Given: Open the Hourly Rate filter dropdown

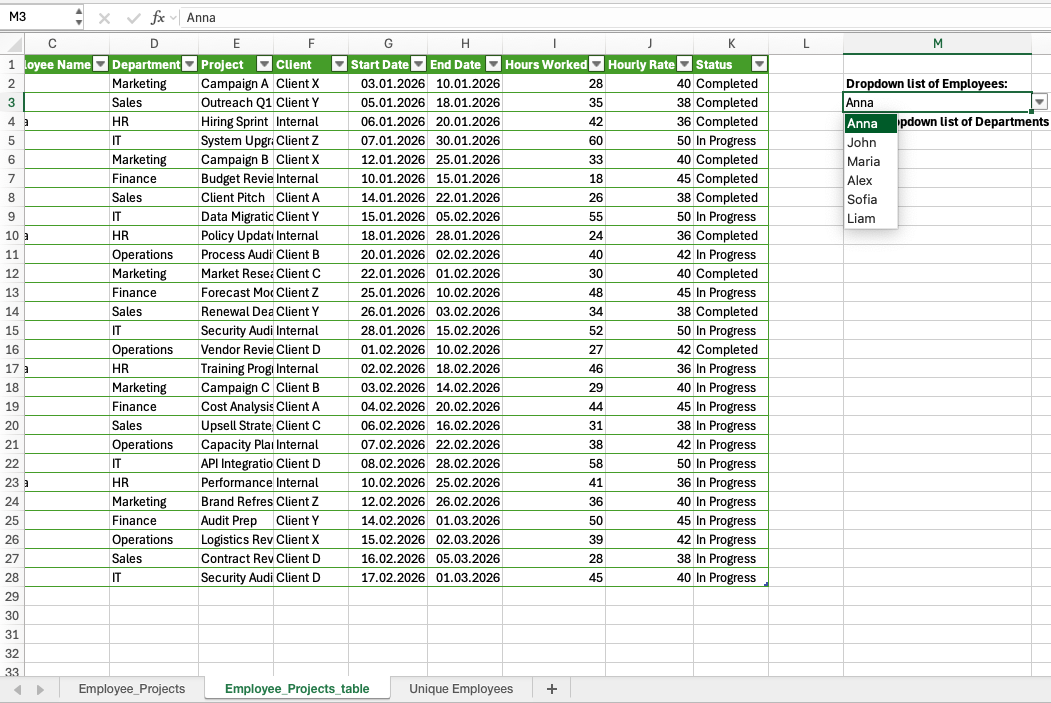Looking at the screenshot, I should [x=684, y=64].
